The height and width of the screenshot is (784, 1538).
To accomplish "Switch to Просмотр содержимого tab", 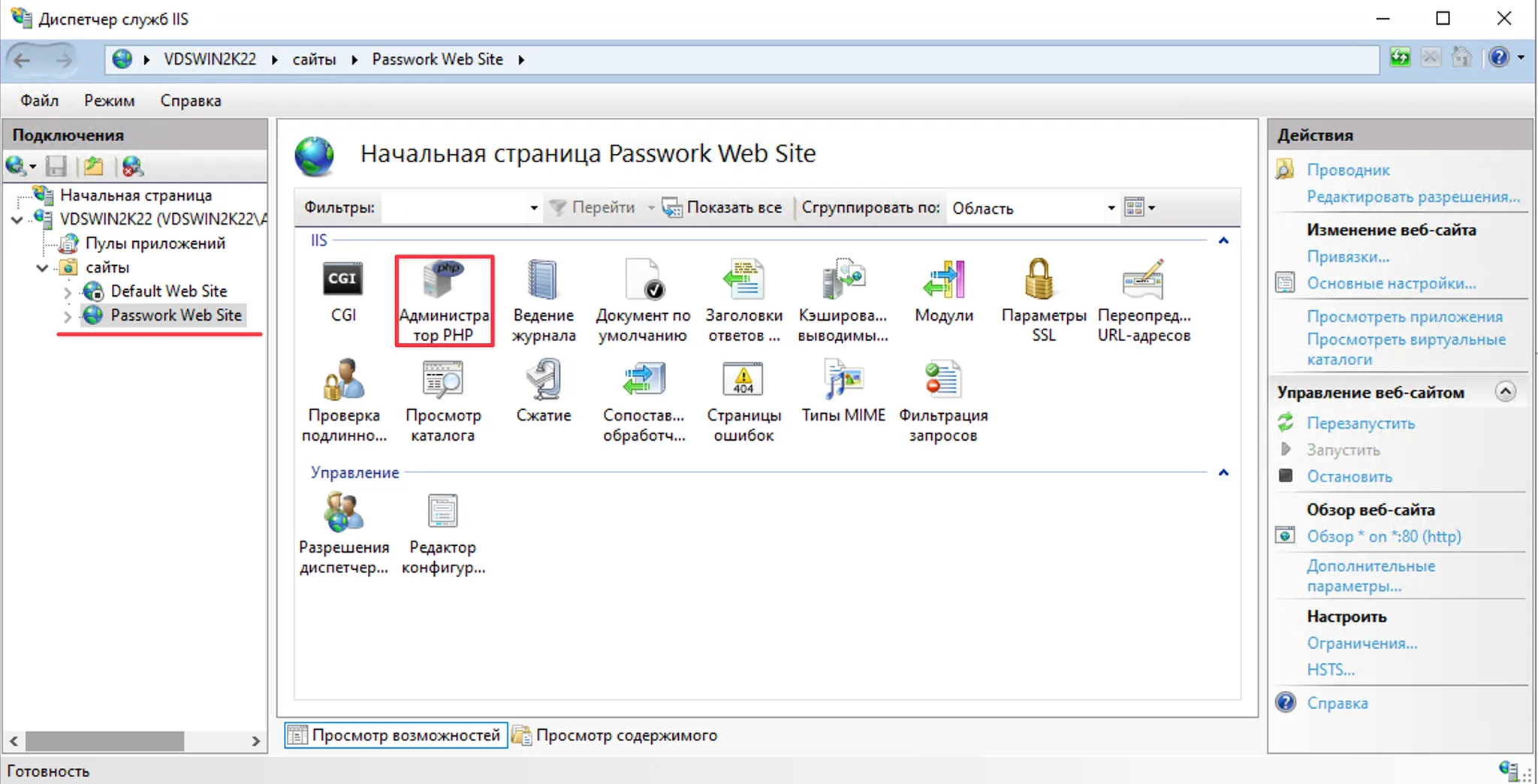I will [x=616, y=735].
